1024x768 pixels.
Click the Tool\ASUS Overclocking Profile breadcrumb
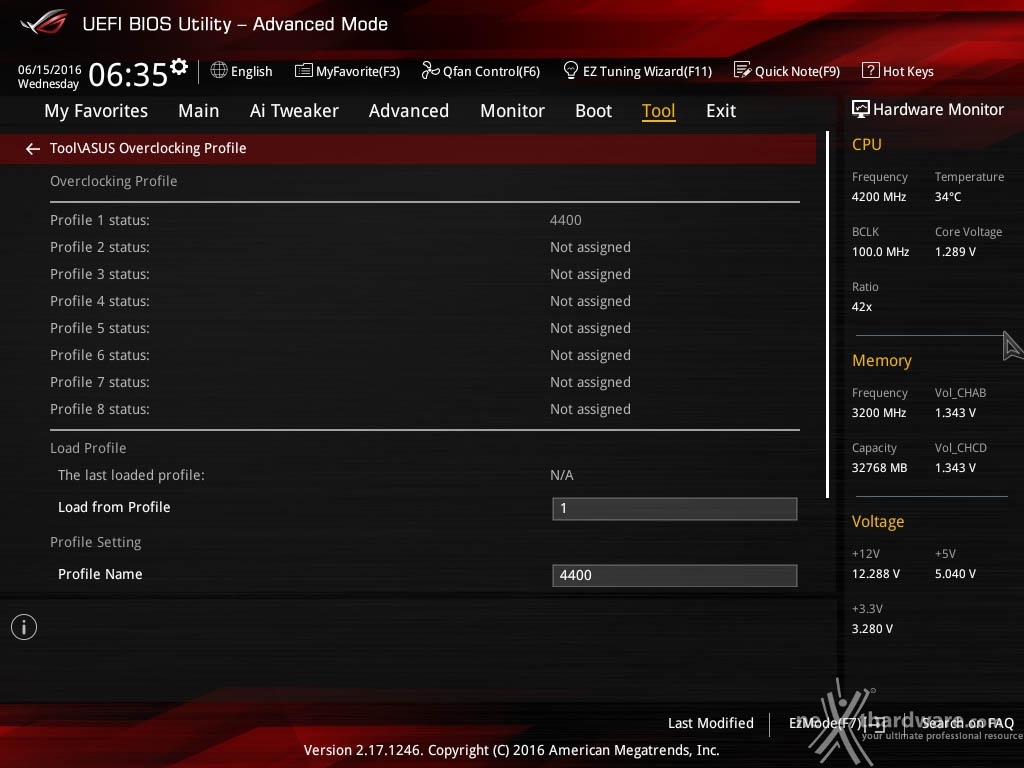point(148,148)
